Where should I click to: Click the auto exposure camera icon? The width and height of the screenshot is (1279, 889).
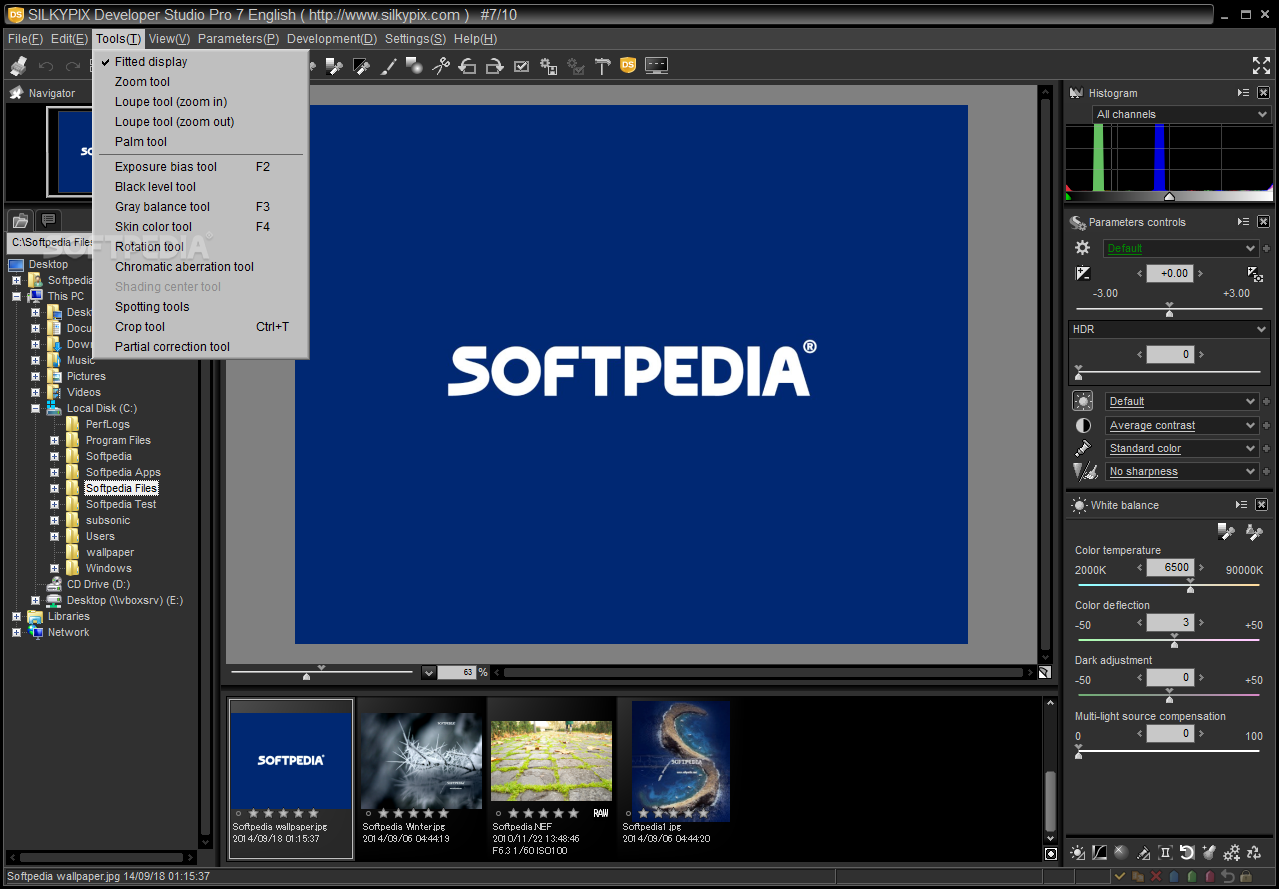click(x=1256, y=273)
